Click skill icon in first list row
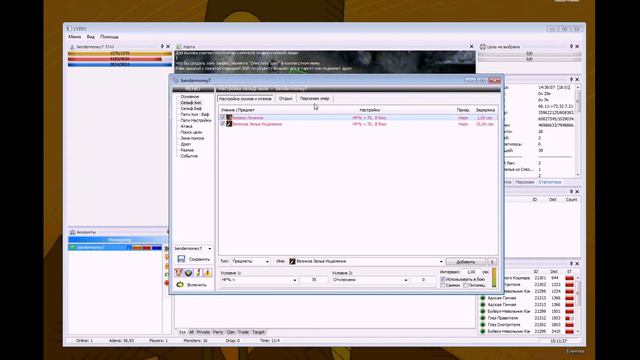The width and height of the screenshot is (640, 360). click(x=229, y=118)
